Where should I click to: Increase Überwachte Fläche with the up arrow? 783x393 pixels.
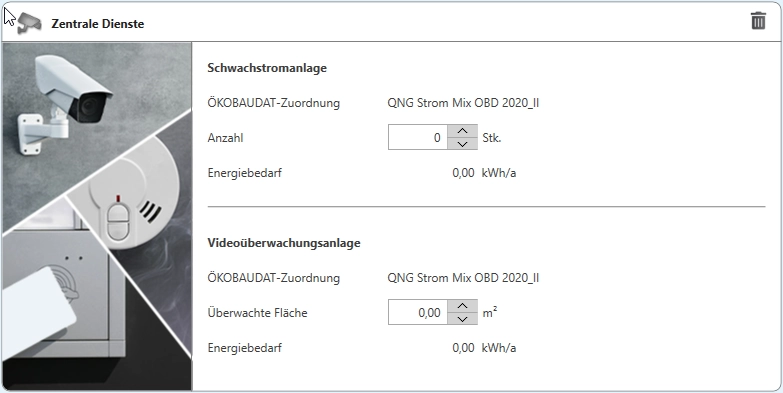pos(462,306)
